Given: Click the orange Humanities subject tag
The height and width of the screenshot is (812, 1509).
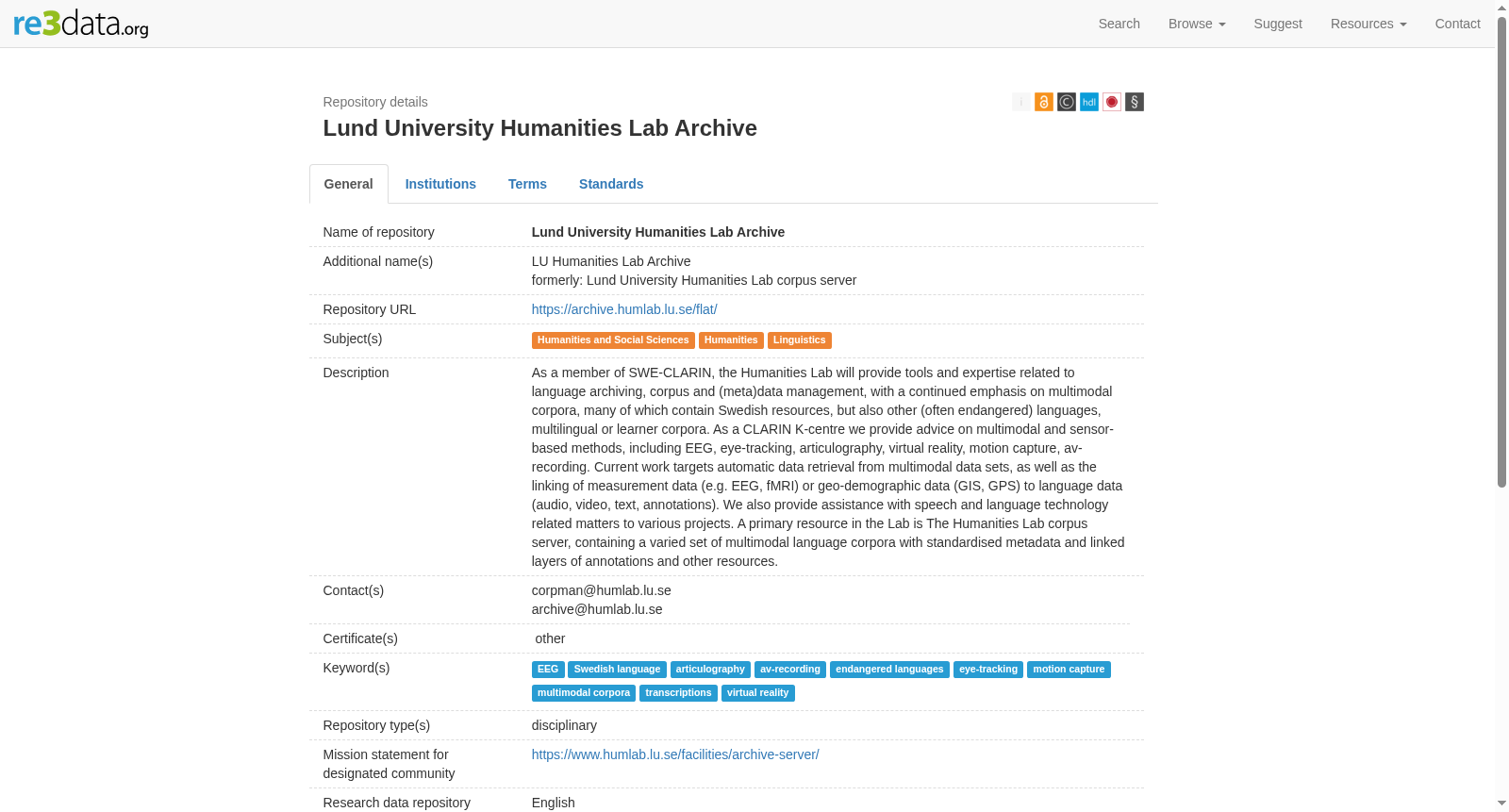Looking at the screenshot, I should [x=731, y=340].
